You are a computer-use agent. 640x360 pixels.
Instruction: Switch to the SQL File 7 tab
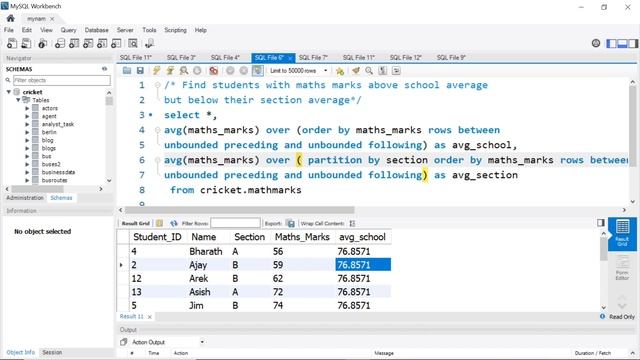pyautogui.click(x=313, y=58)
